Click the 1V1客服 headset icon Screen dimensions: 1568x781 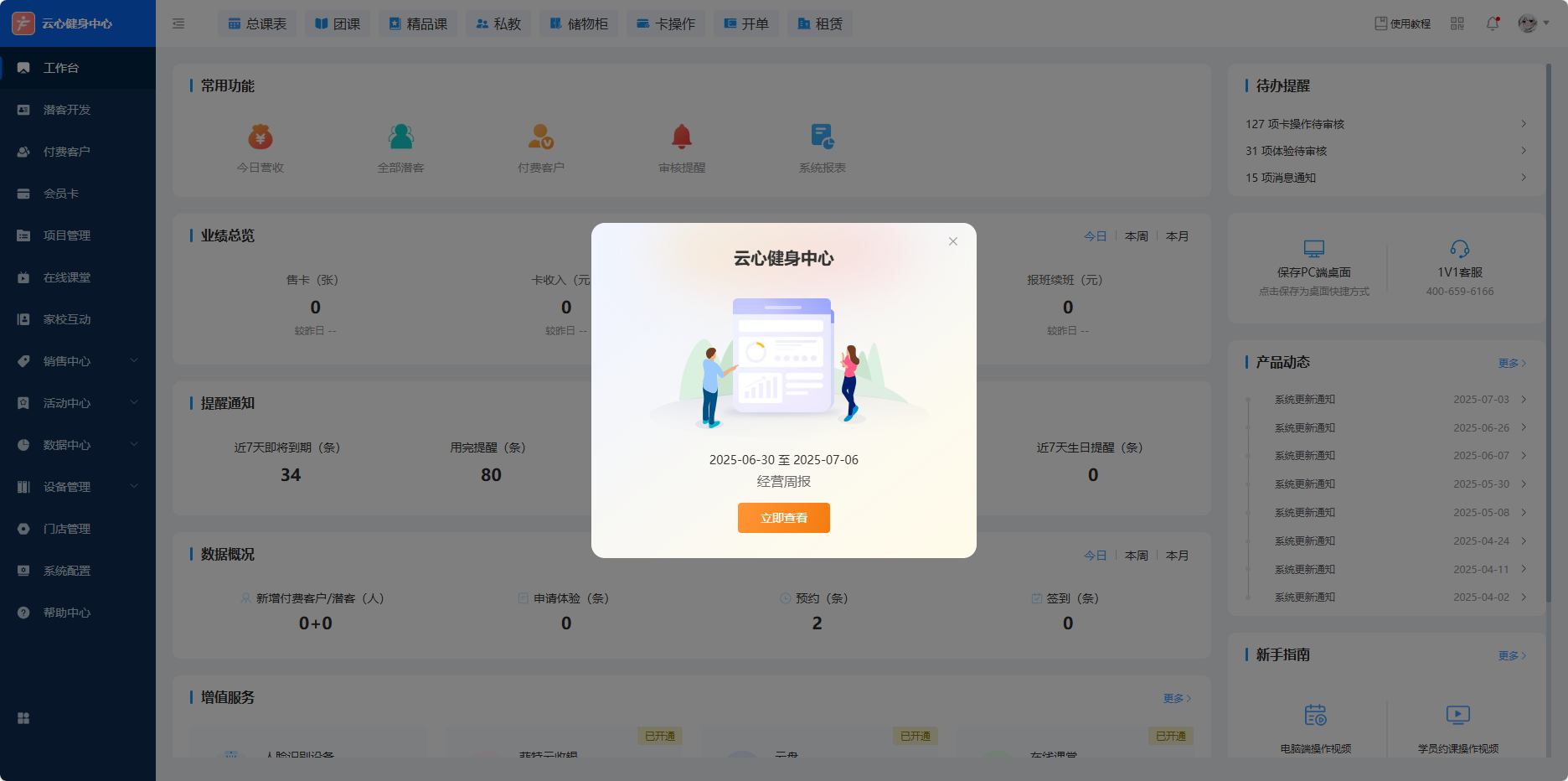(1459, 249)
